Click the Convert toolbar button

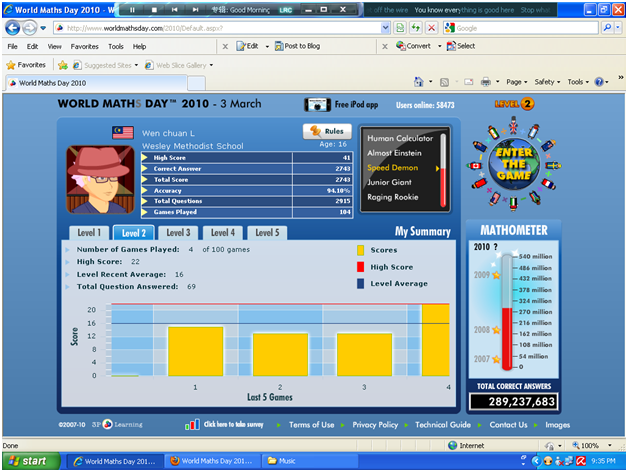click(413, 46)
